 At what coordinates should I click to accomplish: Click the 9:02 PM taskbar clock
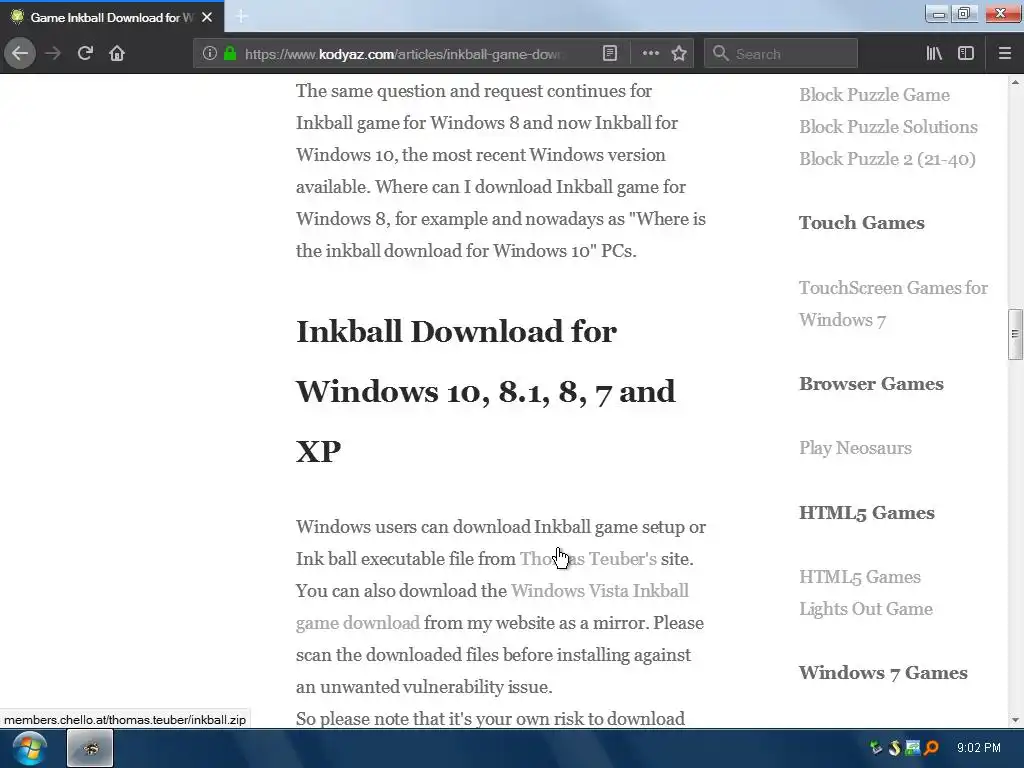978,748
